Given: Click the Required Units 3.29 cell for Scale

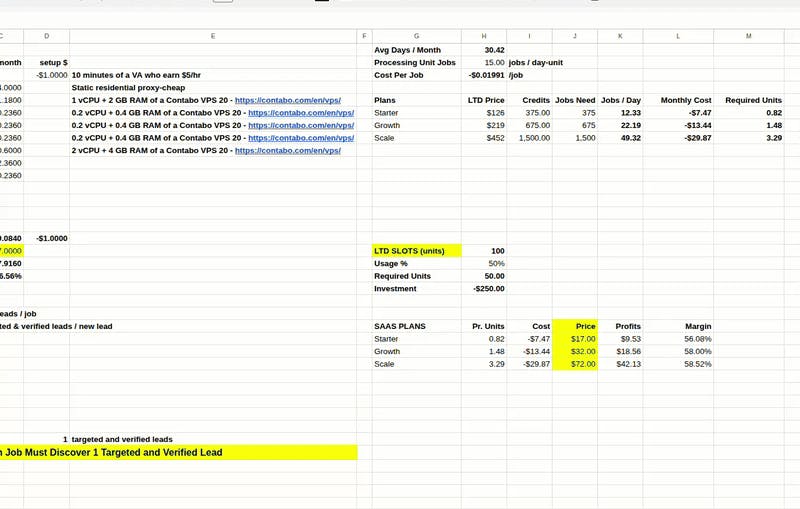Looking at the screenshot, I should click(x=748, y=138).
